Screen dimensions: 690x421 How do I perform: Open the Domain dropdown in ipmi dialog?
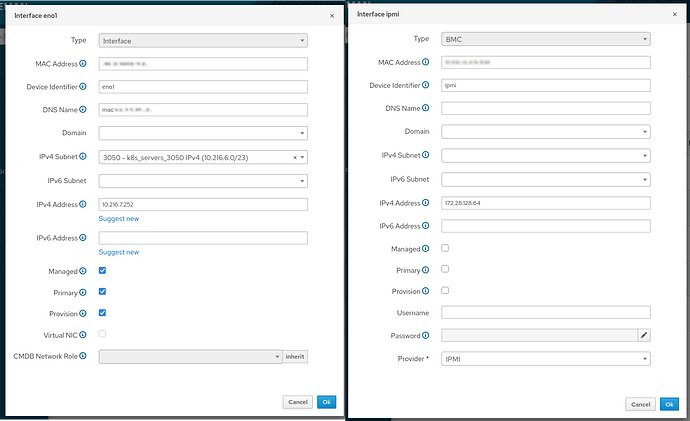click(x=546, y=132)
